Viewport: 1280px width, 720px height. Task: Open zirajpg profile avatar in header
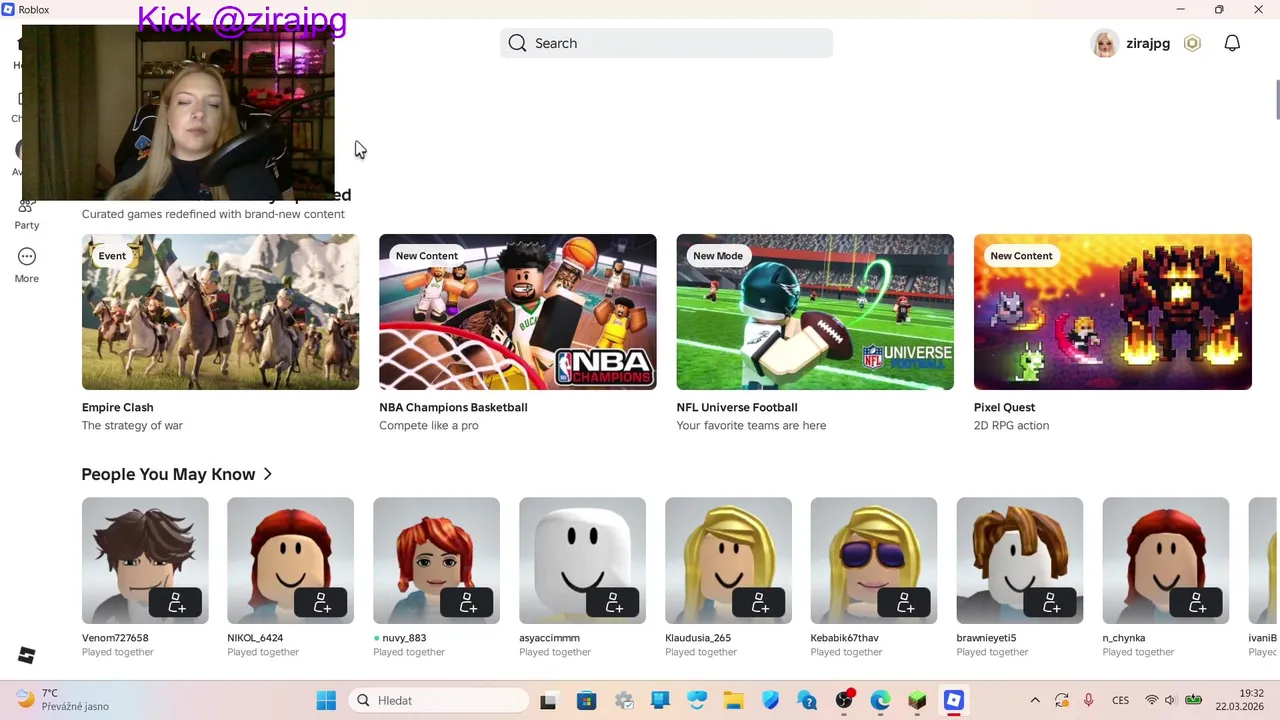click(1105, 43)
